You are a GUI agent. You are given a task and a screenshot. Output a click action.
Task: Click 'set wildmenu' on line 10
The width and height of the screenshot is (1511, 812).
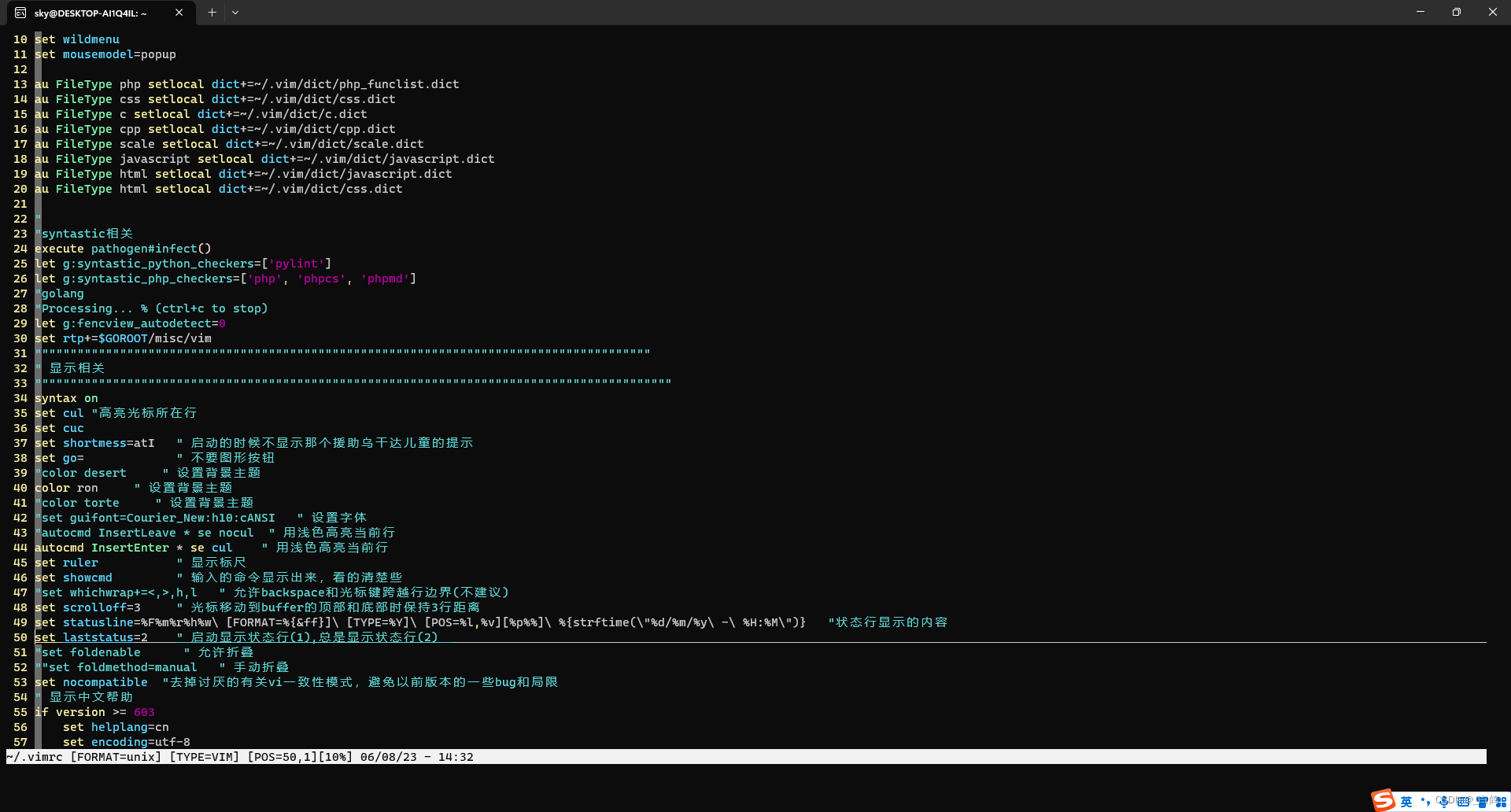pos(77,39)
